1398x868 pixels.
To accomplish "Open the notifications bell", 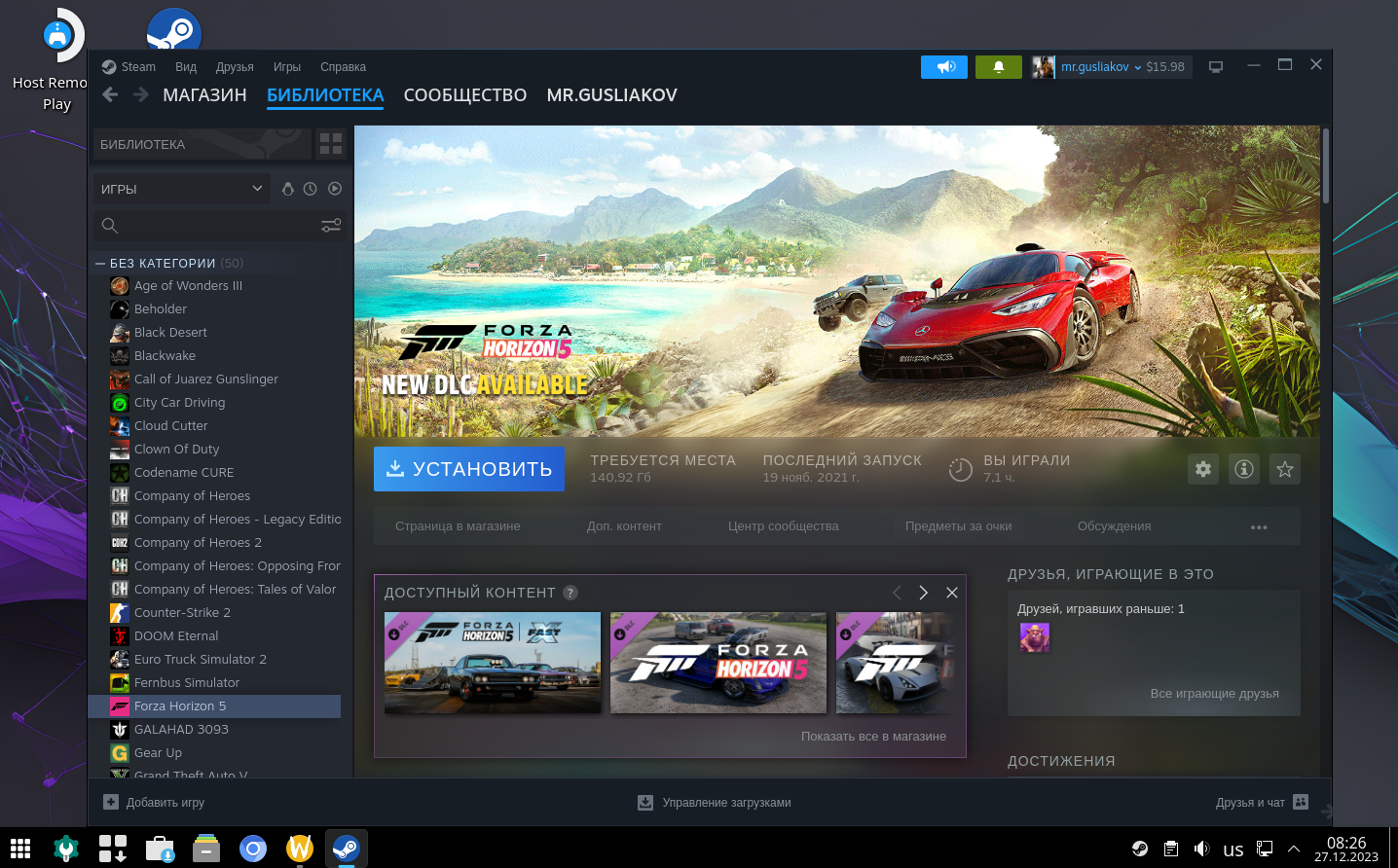I will click(999, 67).
